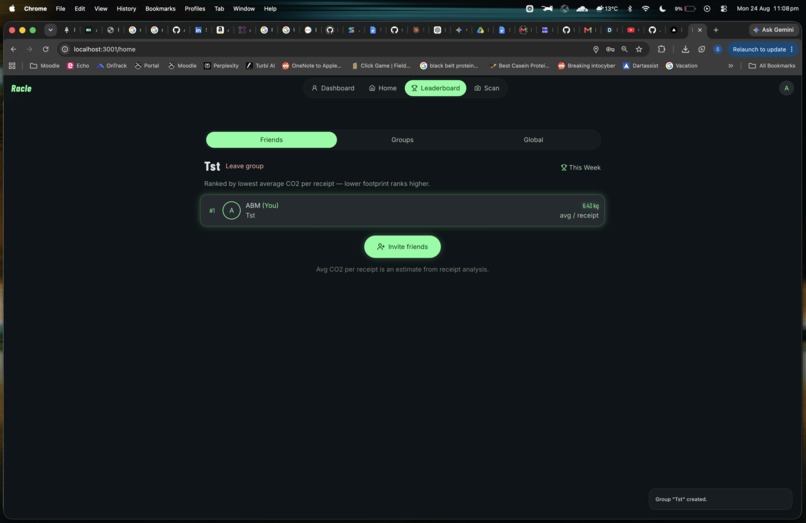Open the Dartassist bookmark
This screenshot has height=523, width=806.
(640, 66)
